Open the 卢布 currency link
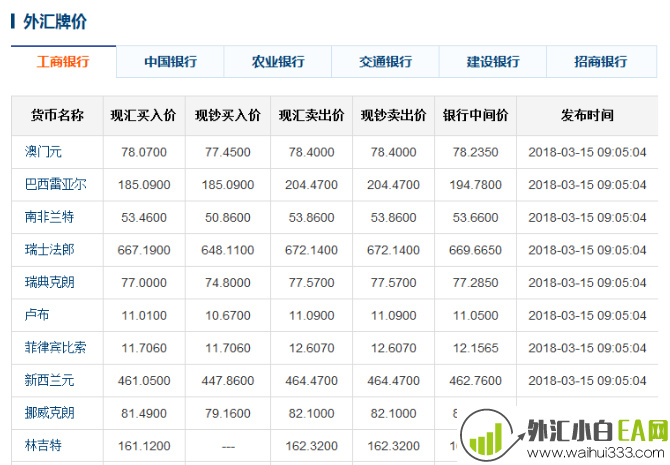Viewport: 670px width, 465px height. tap(37, 315)
